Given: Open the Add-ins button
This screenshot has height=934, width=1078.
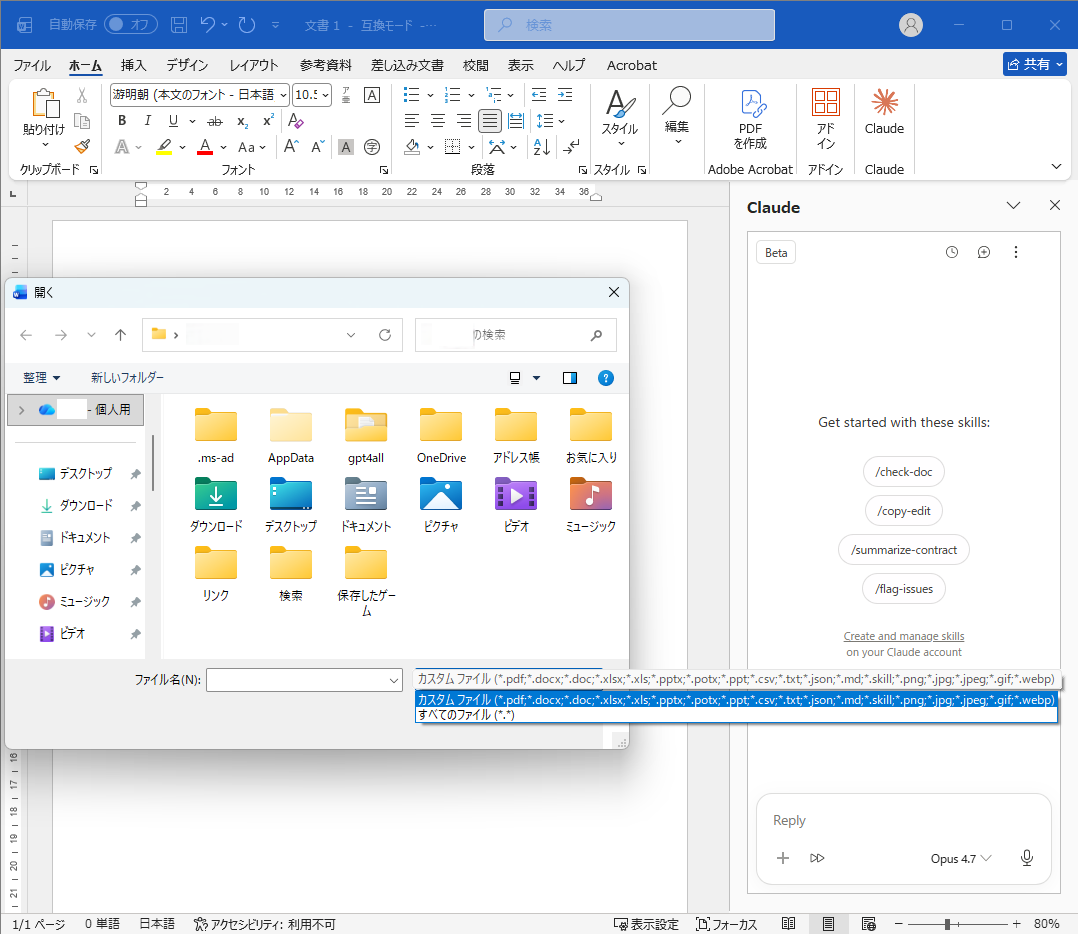Looking at the screenshot, I should point(825,120).
